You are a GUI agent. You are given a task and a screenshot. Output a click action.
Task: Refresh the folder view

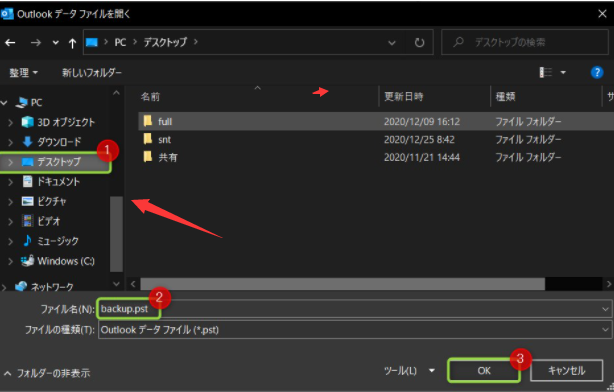[x=419, y=42]
